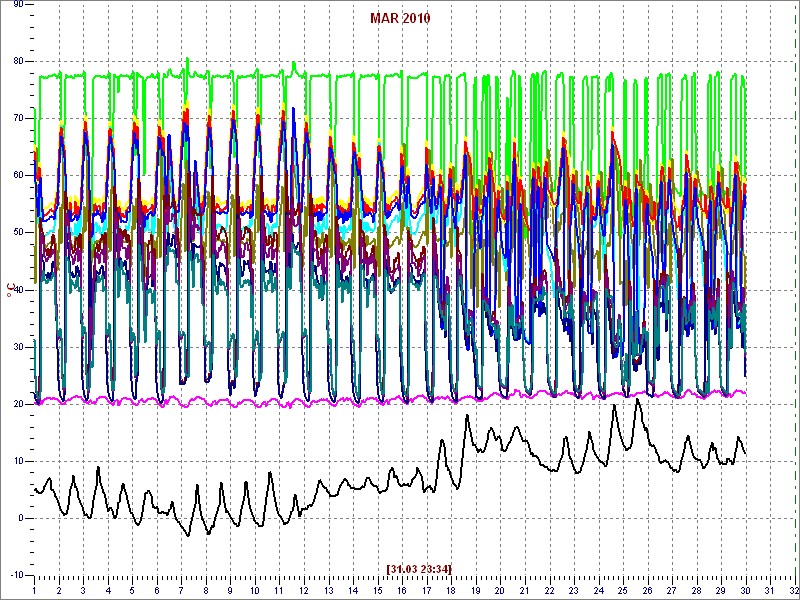The image size is (800, 600).
Task: Select day "27" on the date axis
Action: tap(671, 590)
